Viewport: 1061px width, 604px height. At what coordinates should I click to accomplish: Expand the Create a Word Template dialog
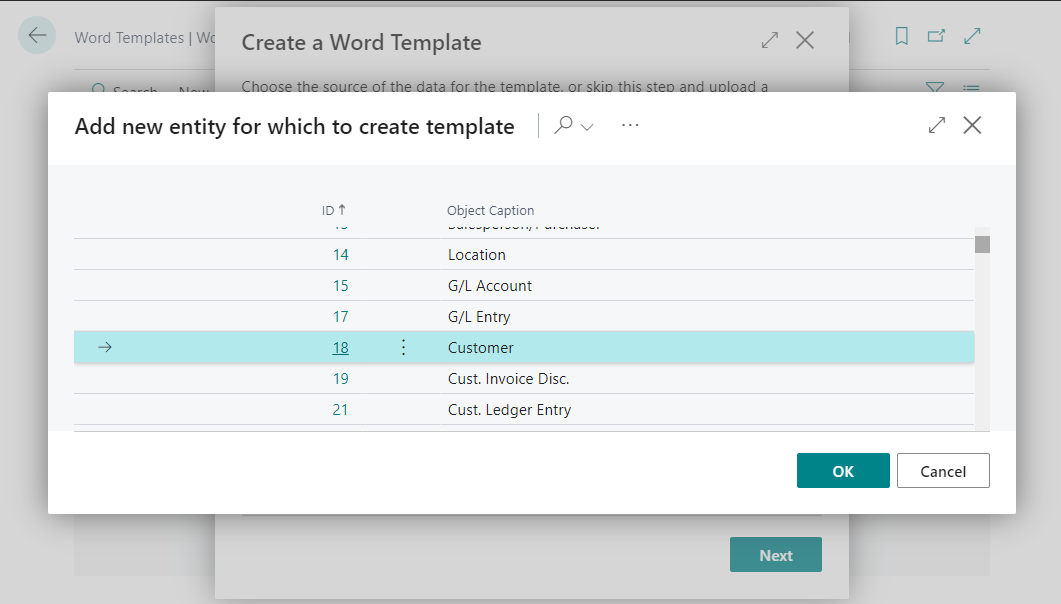pos(769,40)
